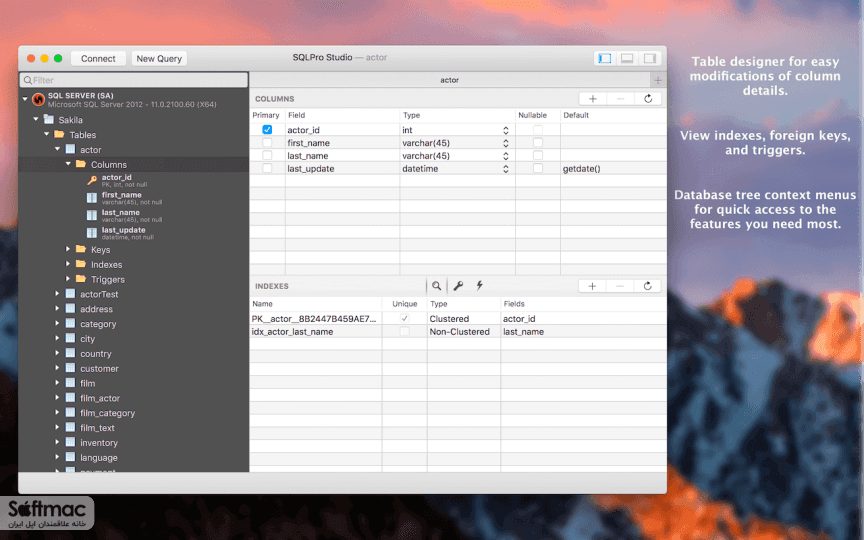
Task: Select the film_actor table in tree
Action: 100,398
